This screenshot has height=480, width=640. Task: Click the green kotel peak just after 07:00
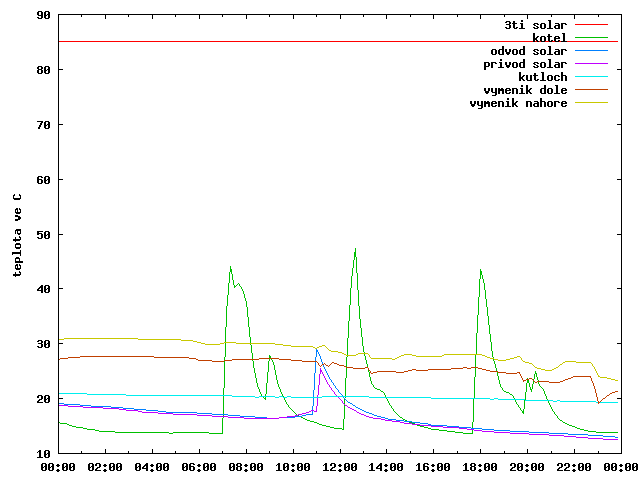(231, 267)
